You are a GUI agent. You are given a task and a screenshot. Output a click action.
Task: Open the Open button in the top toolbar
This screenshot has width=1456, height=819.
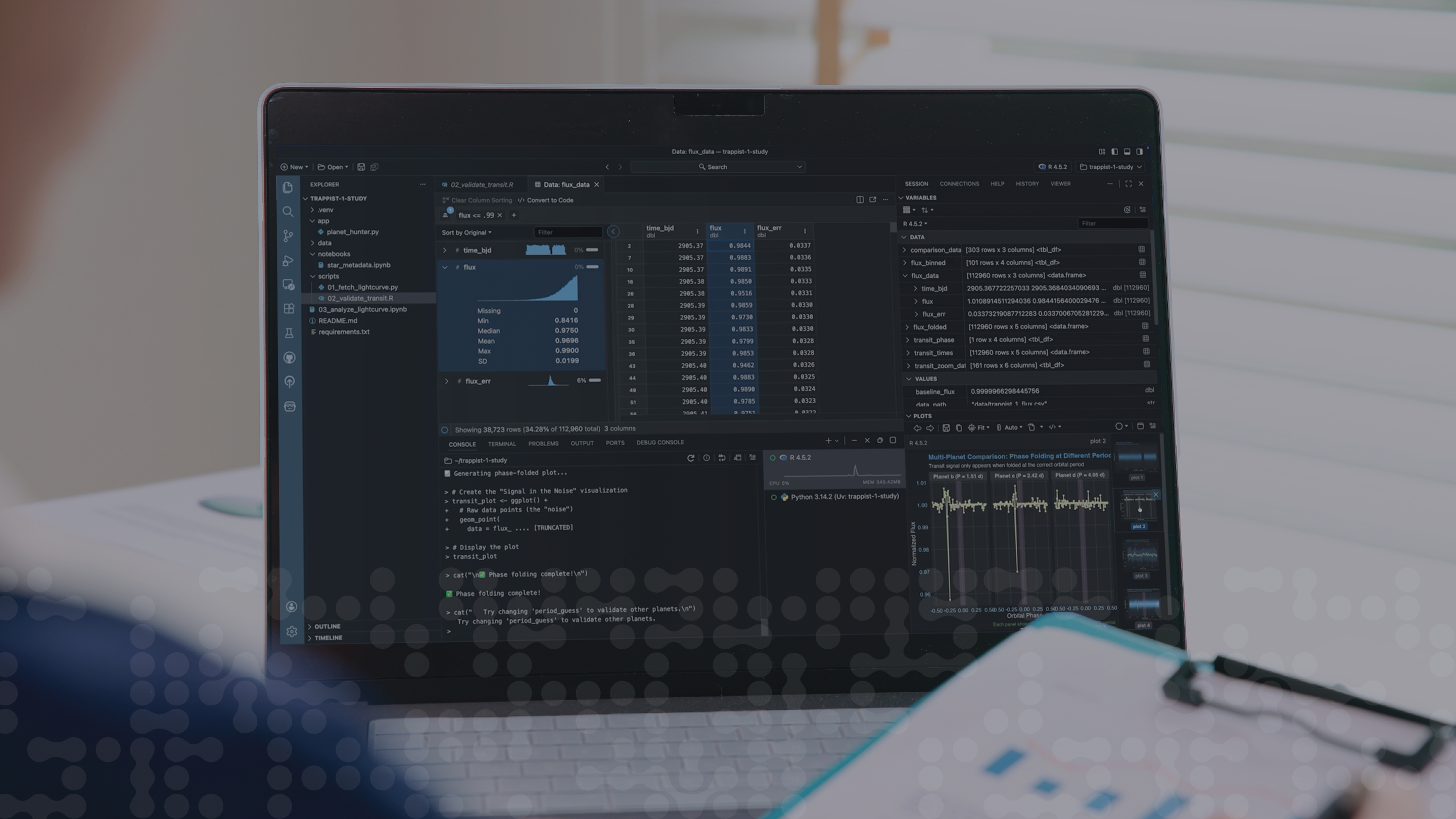(x=333, y=167)
